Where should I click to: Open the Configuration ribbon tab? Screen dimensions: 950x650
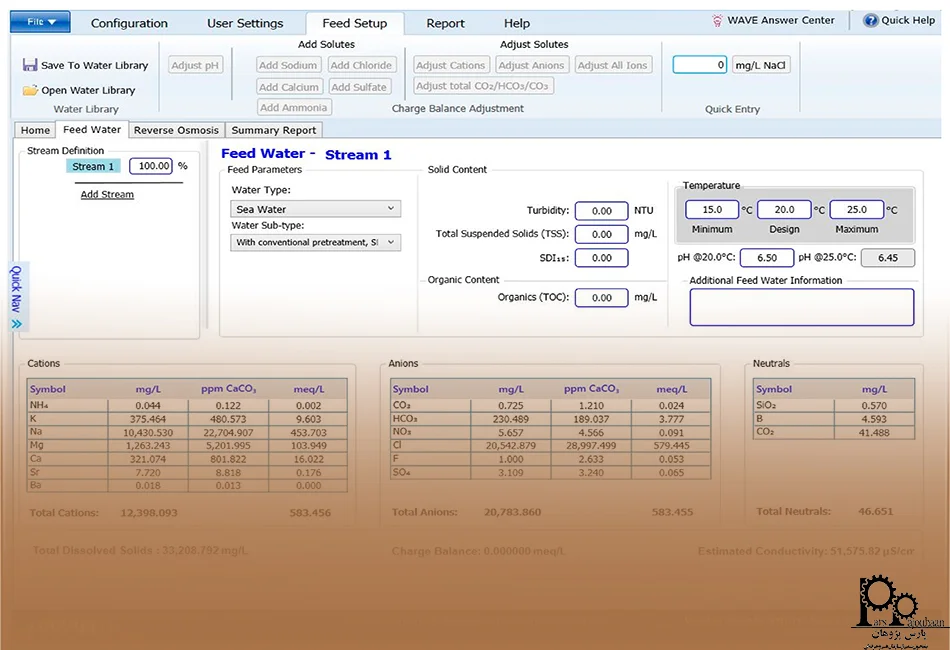pos(129,23)
